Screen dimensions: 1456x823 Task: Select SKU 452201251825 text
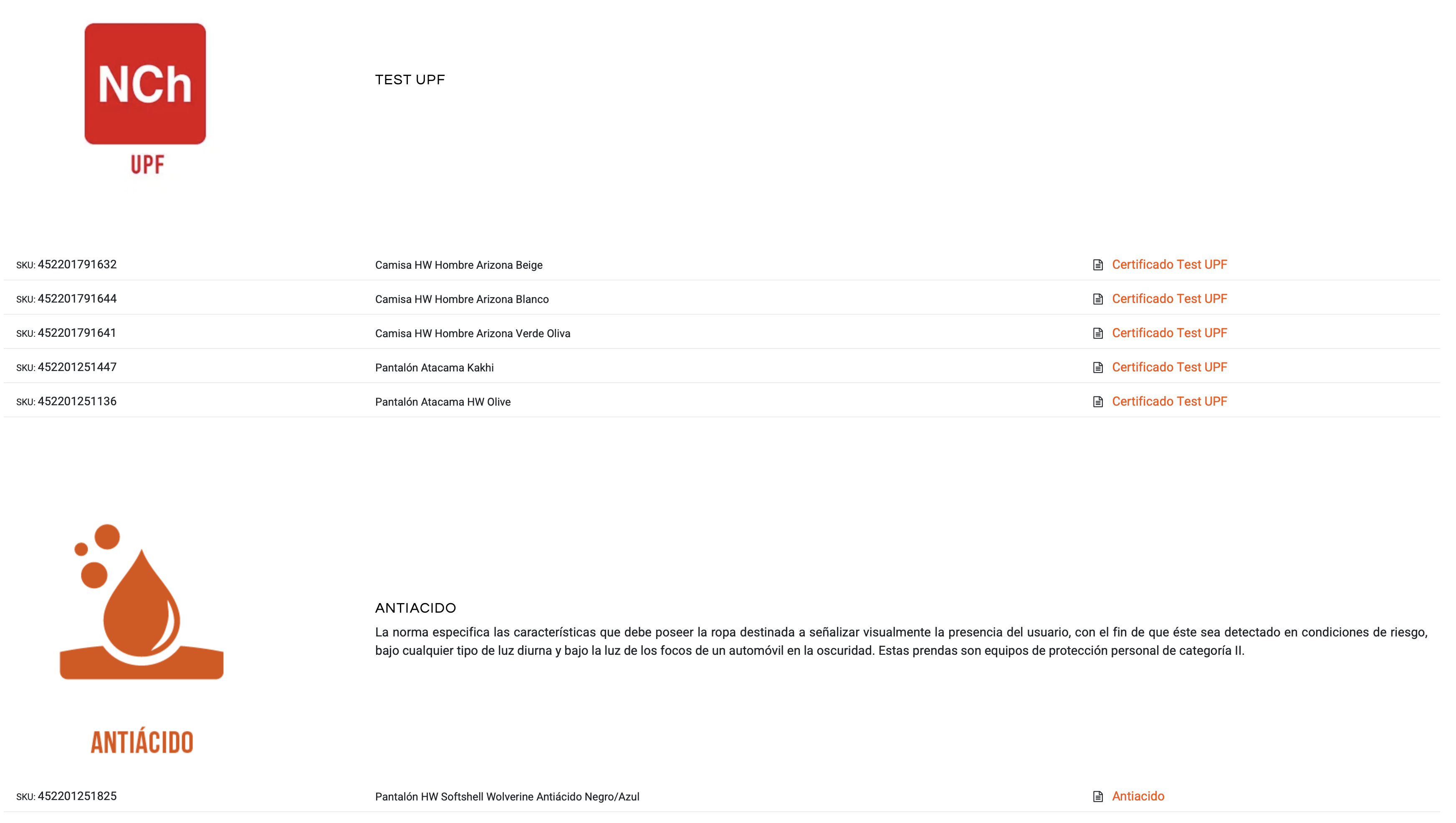[67, 796]
